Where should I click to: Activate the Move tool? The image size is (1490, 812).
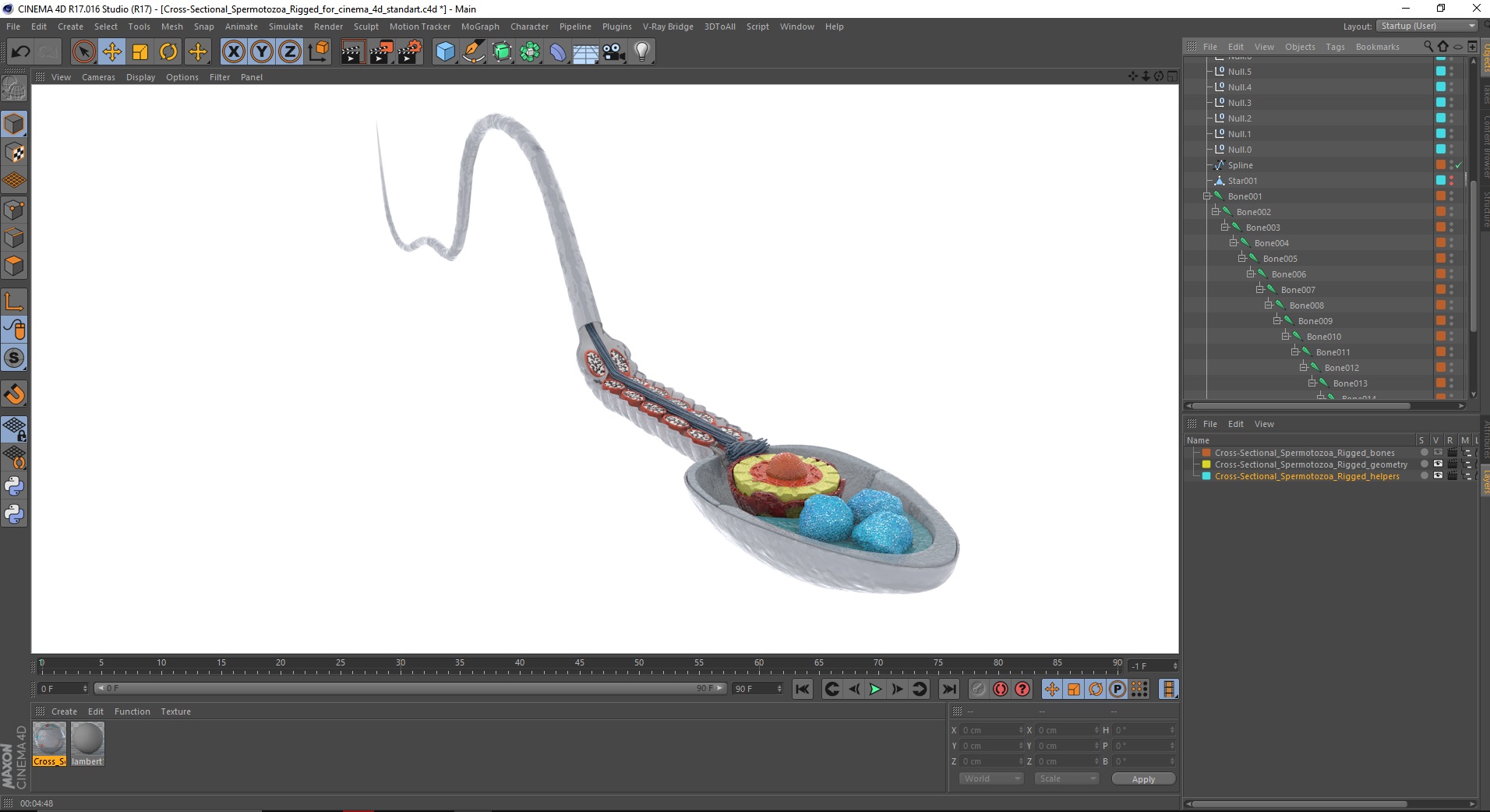click(112, 52)
